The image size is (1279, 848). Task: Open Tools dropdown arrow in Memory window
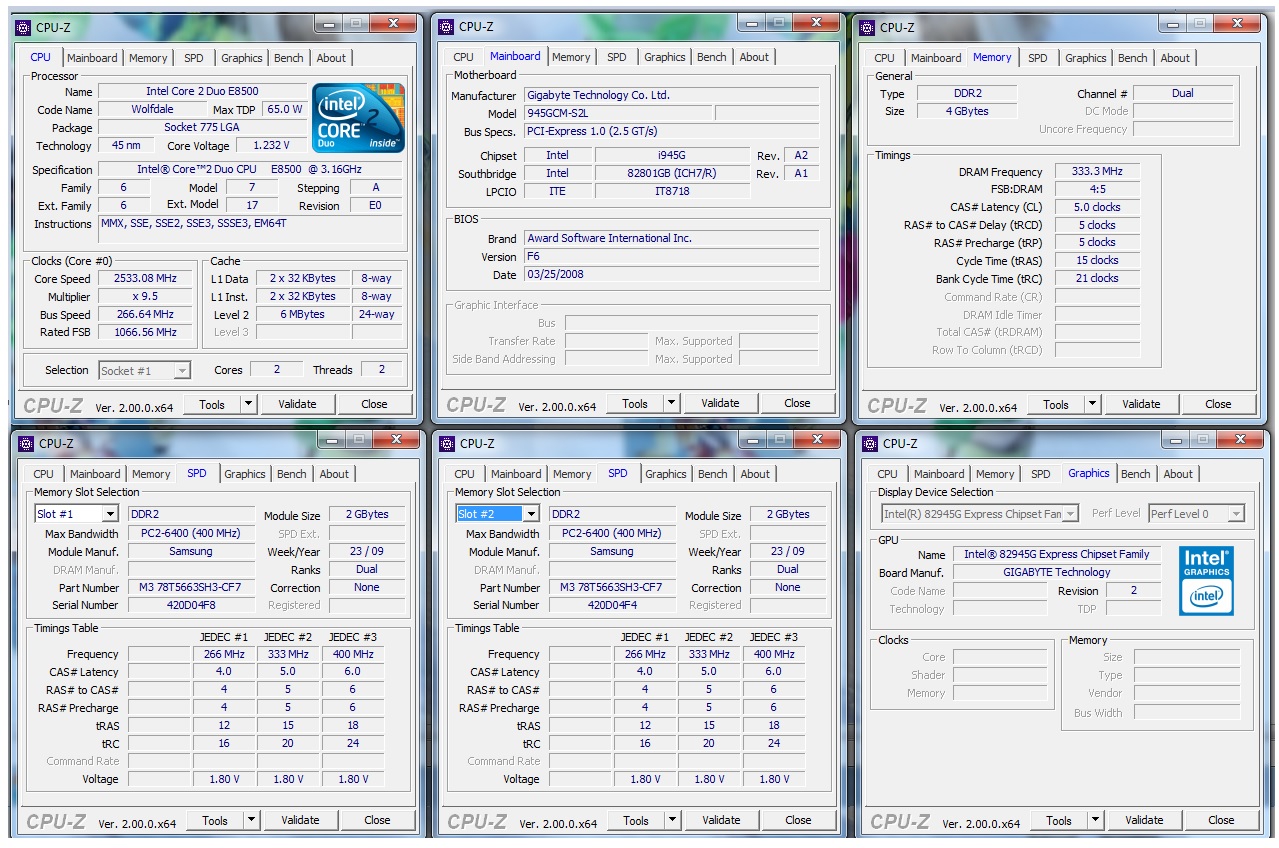[1092, 405]
